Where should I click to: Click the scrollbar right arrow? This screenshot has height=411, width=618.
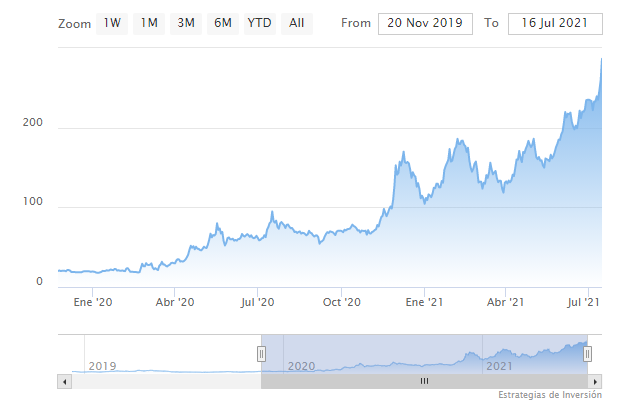(x=597, y=381)
